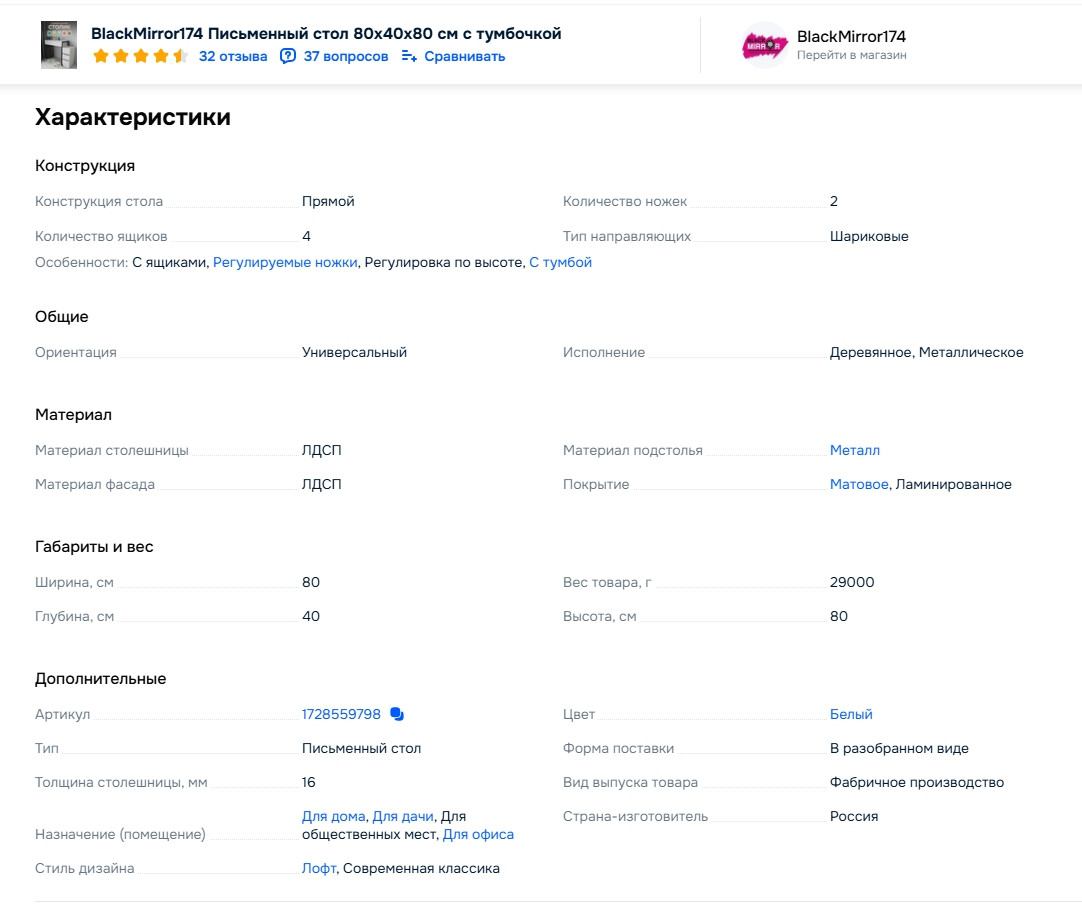Click the product thumbnail image in header
Viewport: 1082px width, 909px height.
pos(58,45)
